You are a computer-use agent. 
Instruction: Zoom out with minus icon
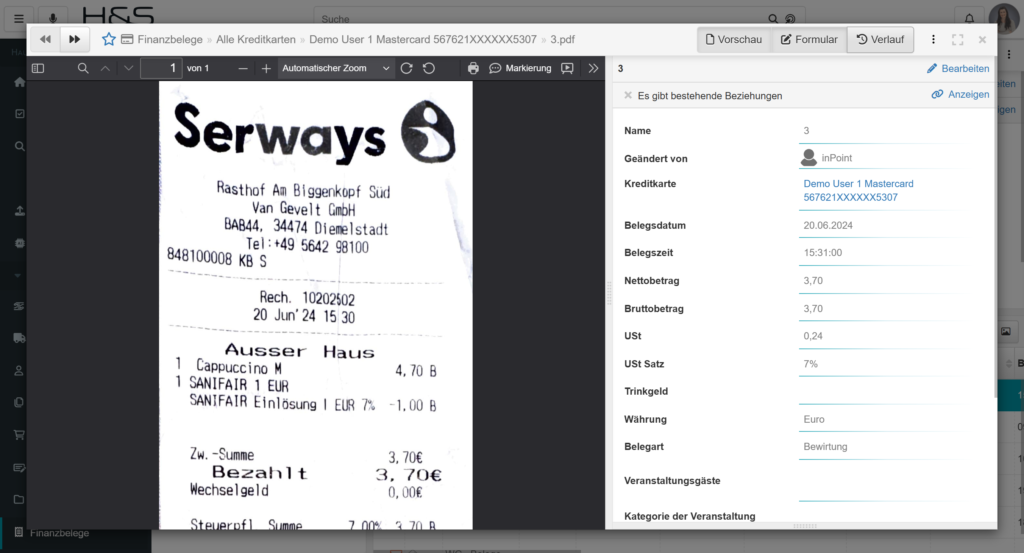click(243, 68)
